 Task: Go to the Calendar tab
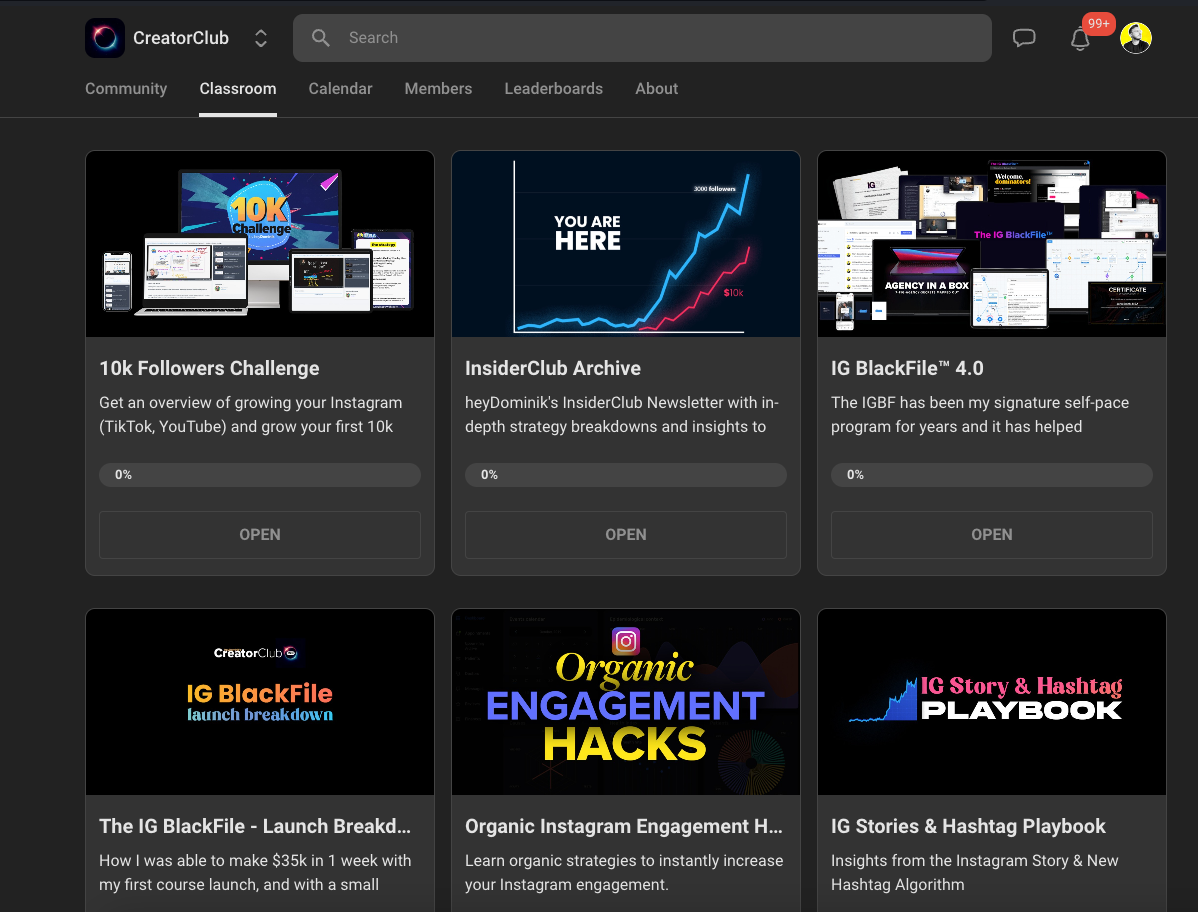[340, 89]
